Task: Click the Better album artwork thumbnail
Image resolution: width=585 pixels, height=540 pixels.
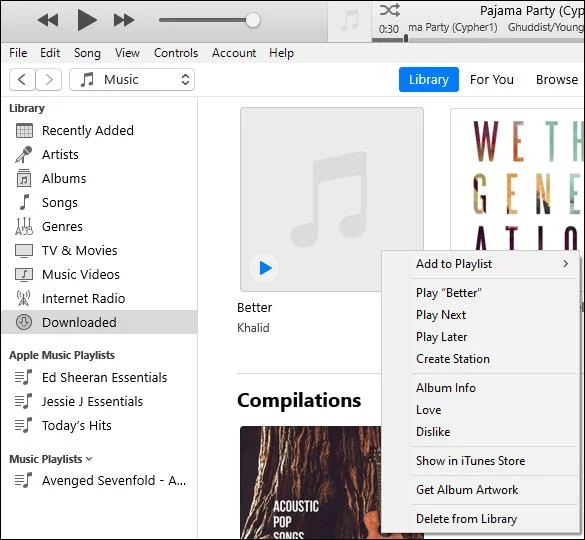Action: 332,199
